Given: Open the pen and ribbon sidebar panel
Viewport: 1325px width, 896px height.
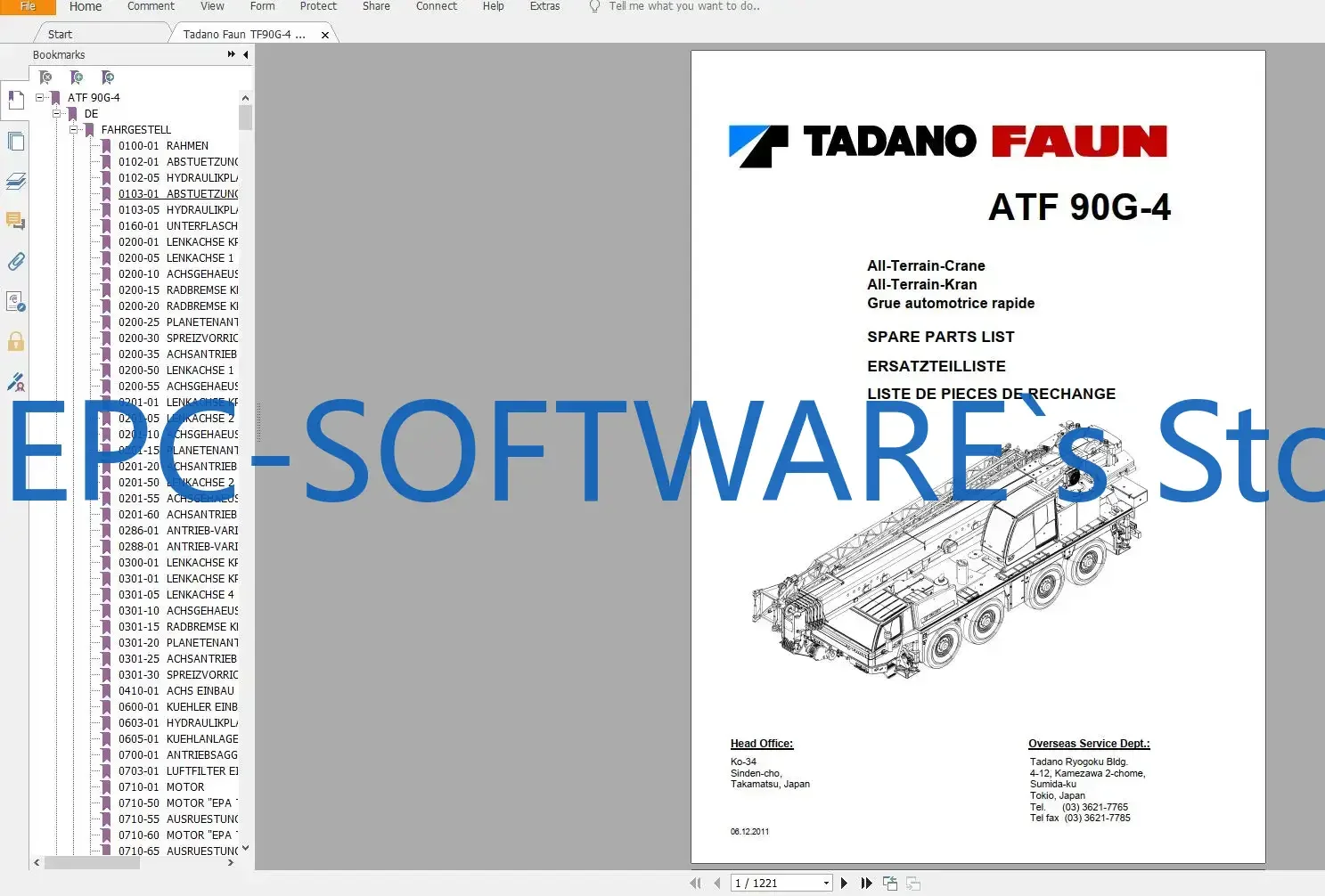Looking at the screenshot, I should pyautogui.click(x=15, y=382).
